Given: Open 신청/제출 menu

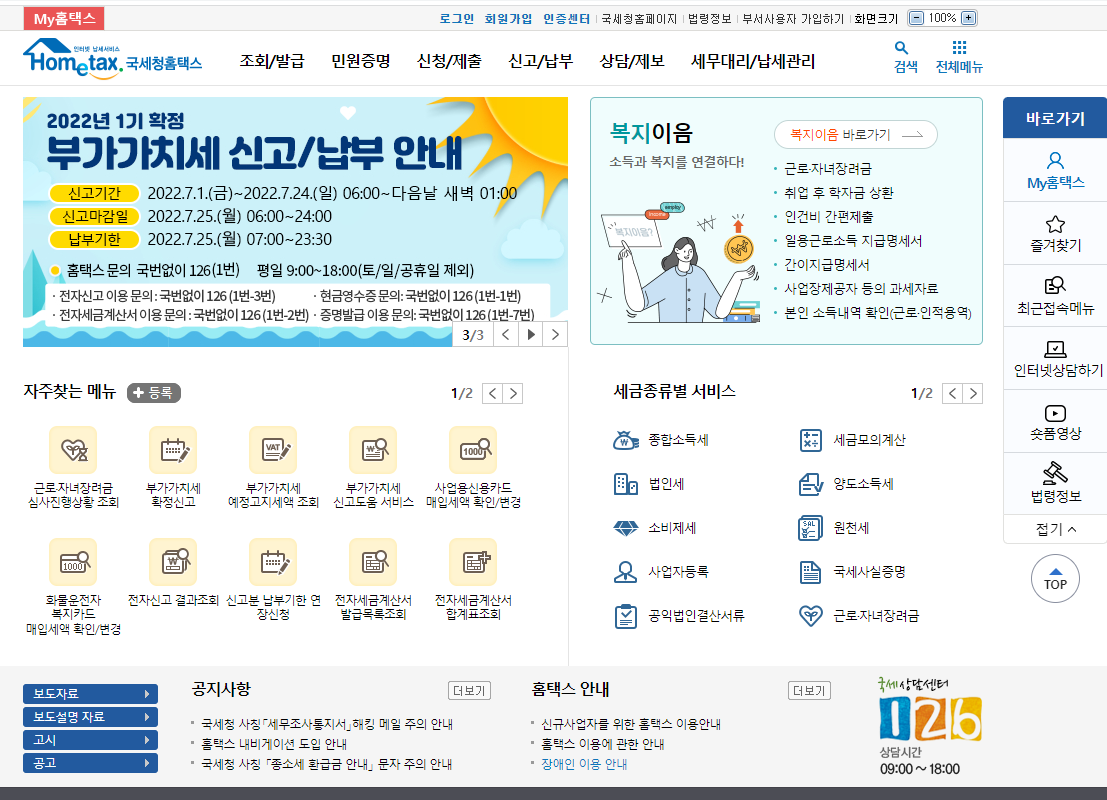Looking at the screenshot, I should point(449,61).
